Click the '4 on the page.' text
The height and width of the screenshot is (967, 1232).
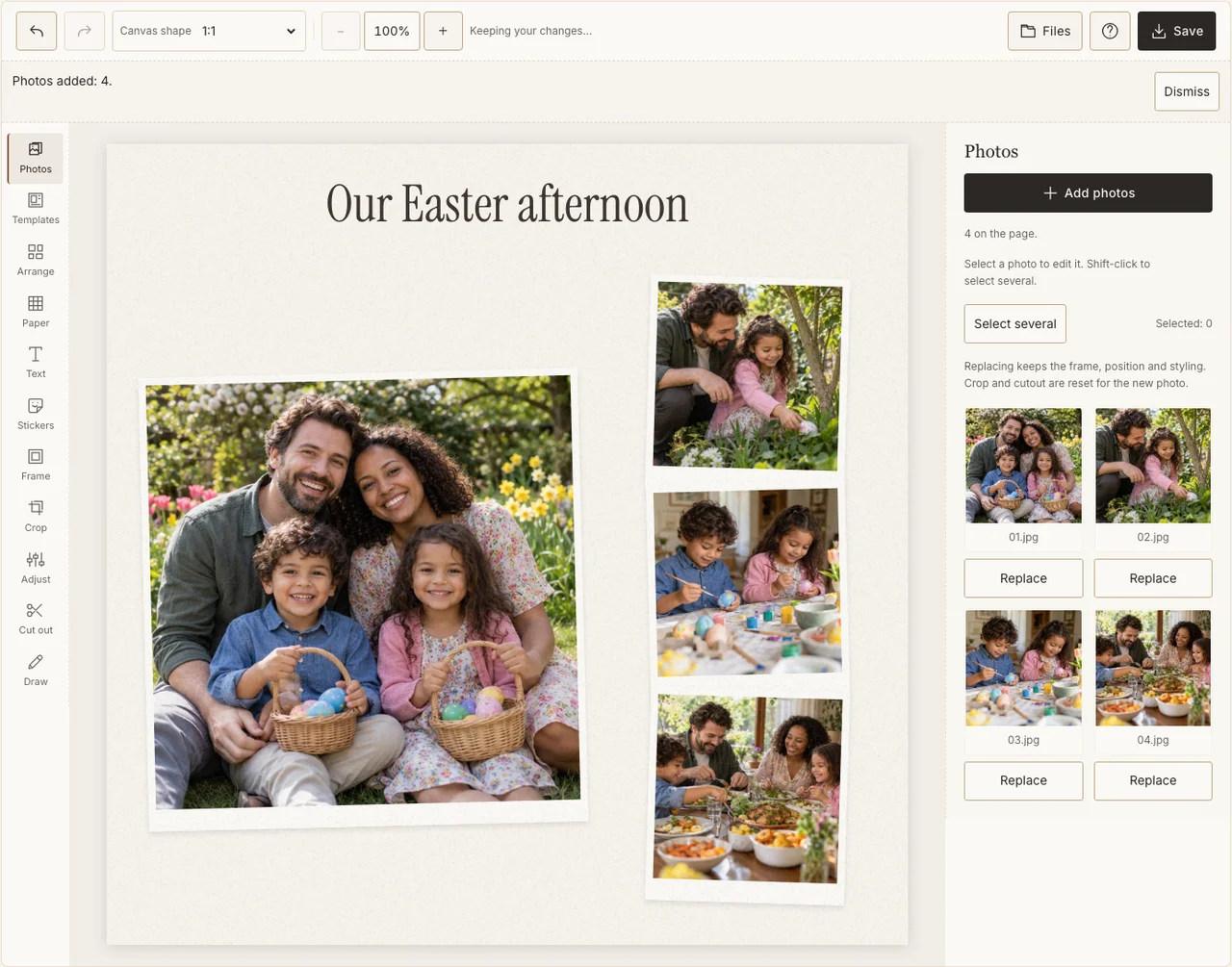1001,234
